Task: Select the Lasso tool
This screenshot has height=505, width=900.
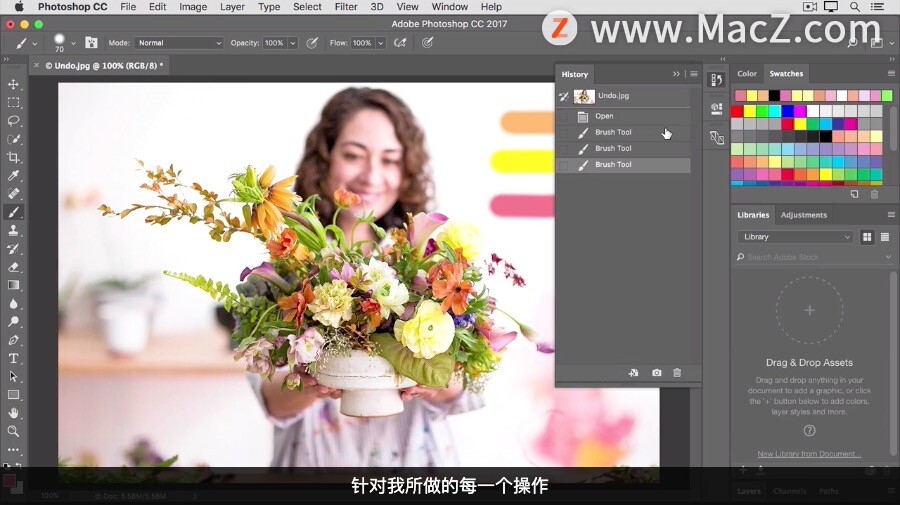Action: click(x=13, y=121)
